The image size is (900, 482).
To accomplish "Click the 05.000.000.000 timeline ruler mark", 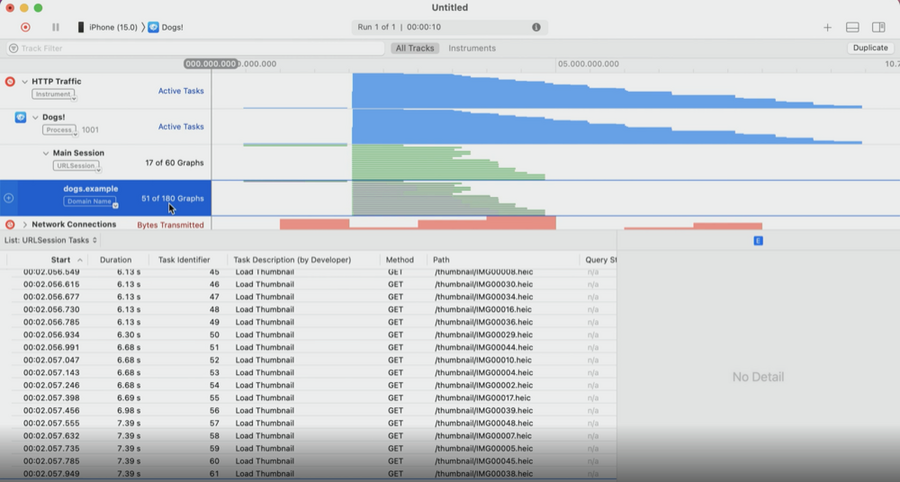I will pos(588,64).
